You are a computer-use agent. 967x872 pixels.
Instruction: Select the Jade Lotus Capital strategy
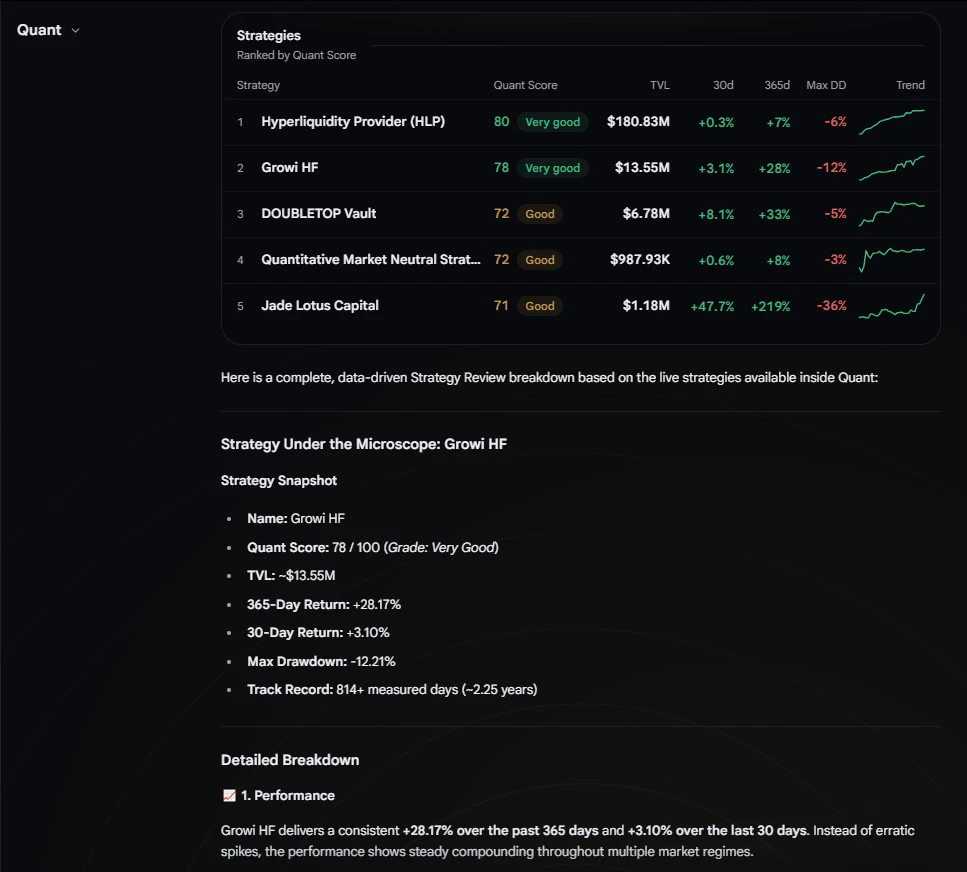pyautogui.click(x=319, y=306)
